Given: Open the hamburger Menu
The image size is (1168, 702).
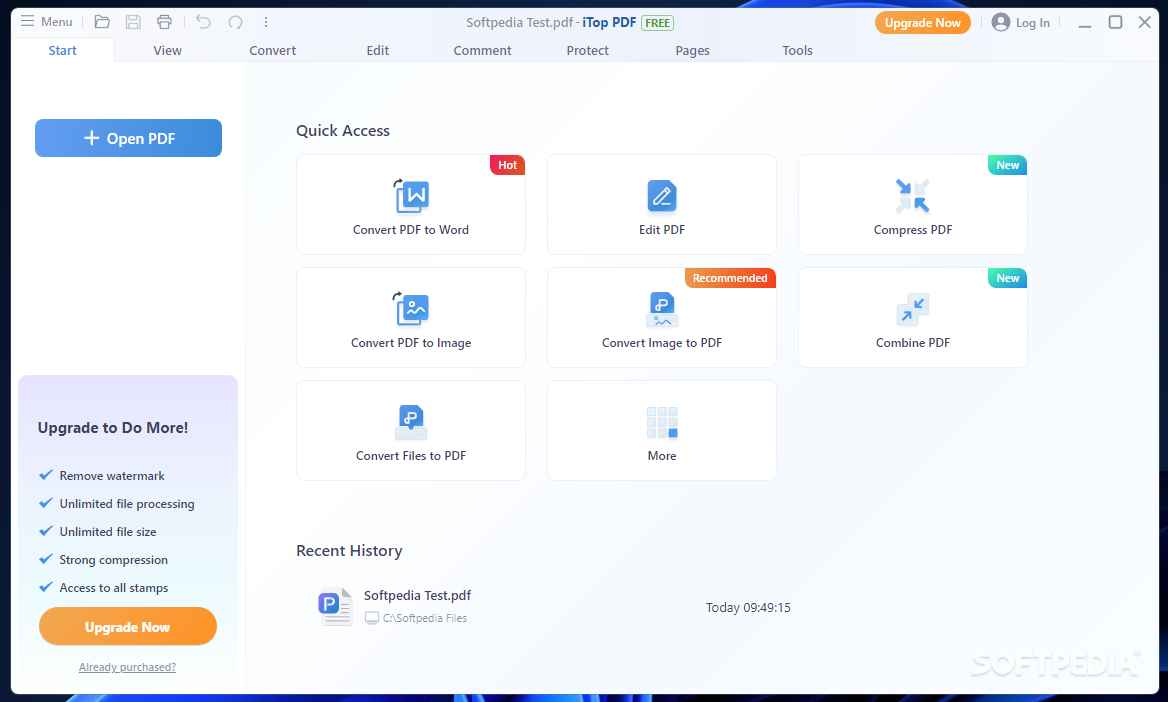Looking at the screenshot, I should pyautogui.click(x=46, y=22).
